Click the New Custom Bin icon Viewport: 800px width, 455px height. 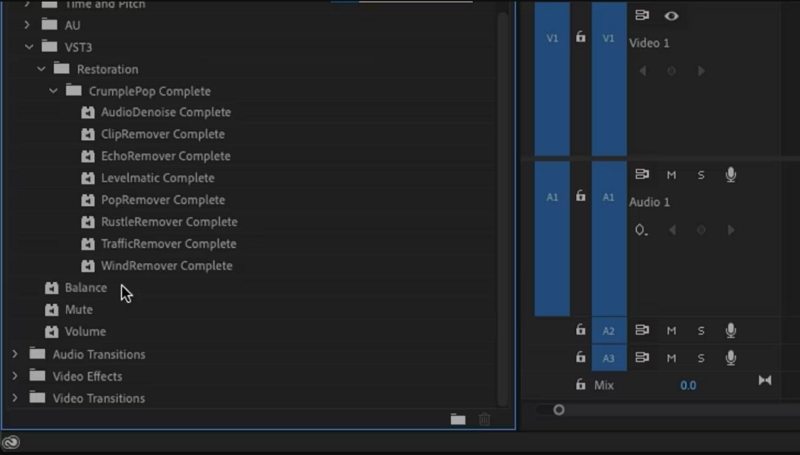click(x=458, y=419)
